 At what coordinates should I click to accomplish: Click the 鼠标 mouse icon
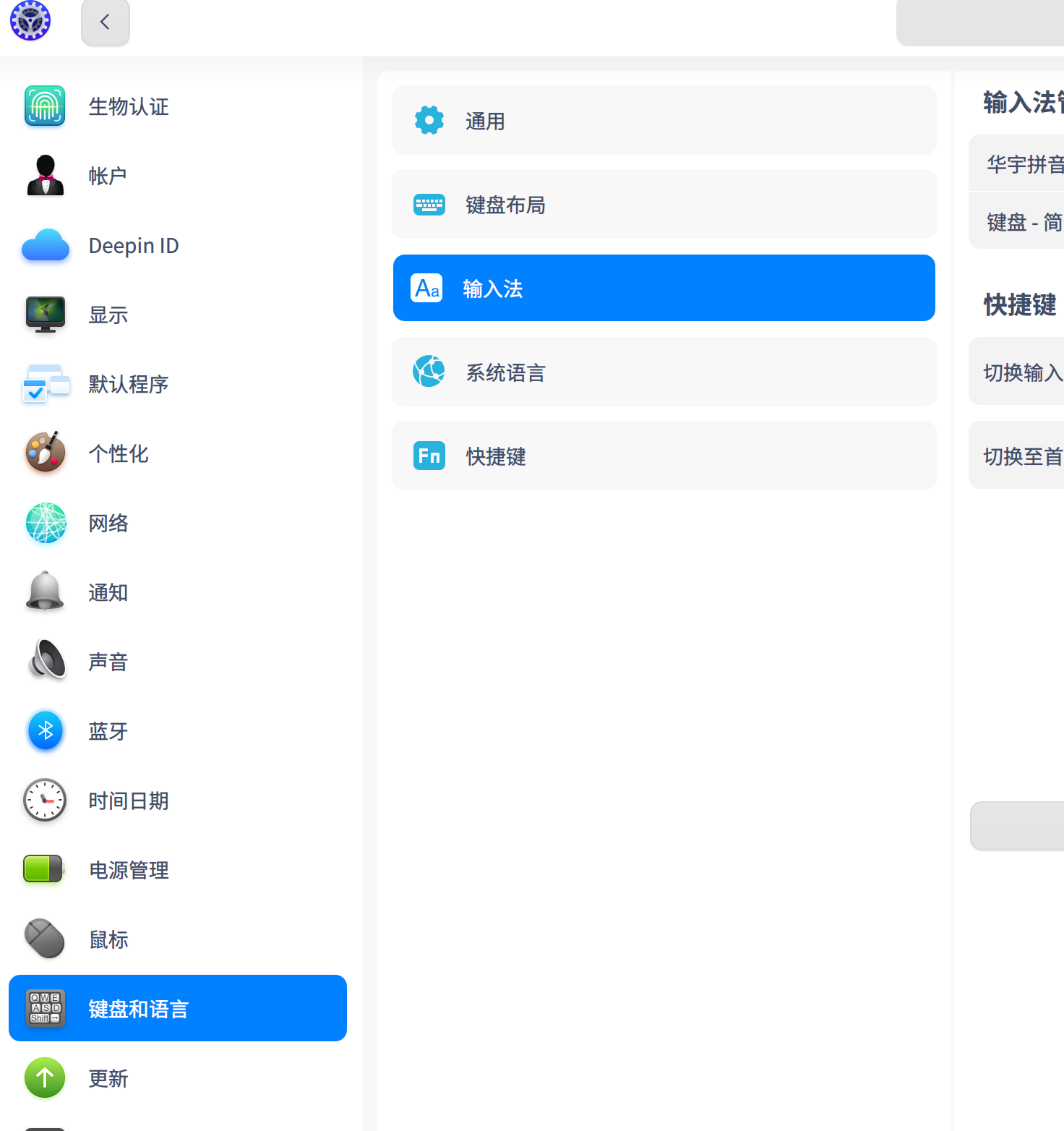pyautogui.click(x=45, y=939)
